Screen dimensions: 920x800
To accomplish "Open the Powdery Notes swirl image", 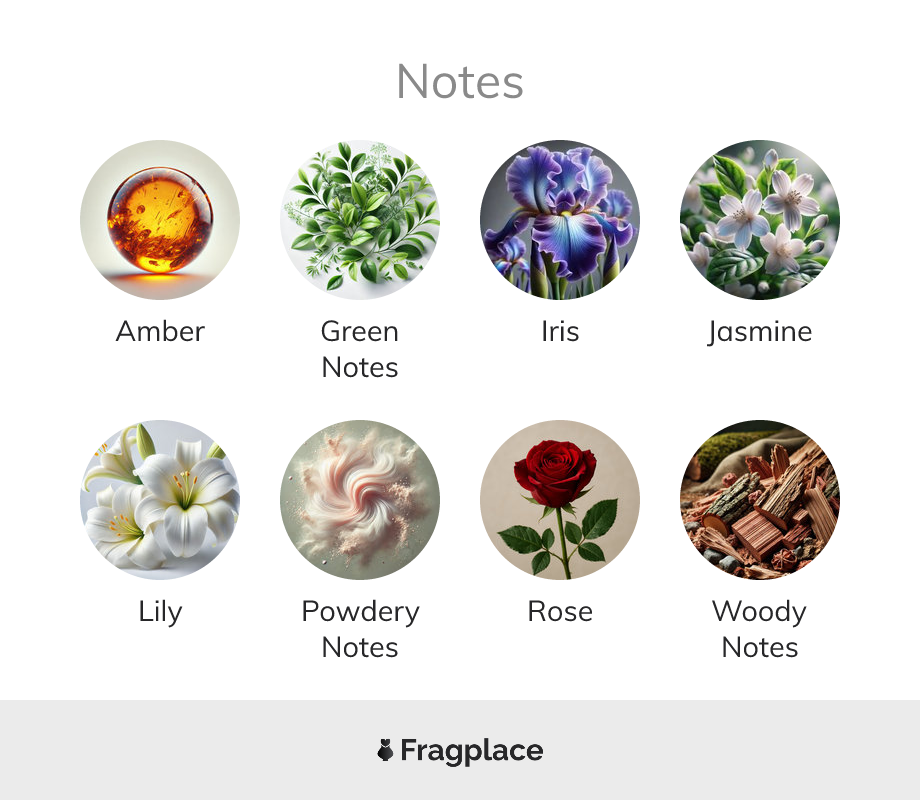I will click(x=360, y=499).
